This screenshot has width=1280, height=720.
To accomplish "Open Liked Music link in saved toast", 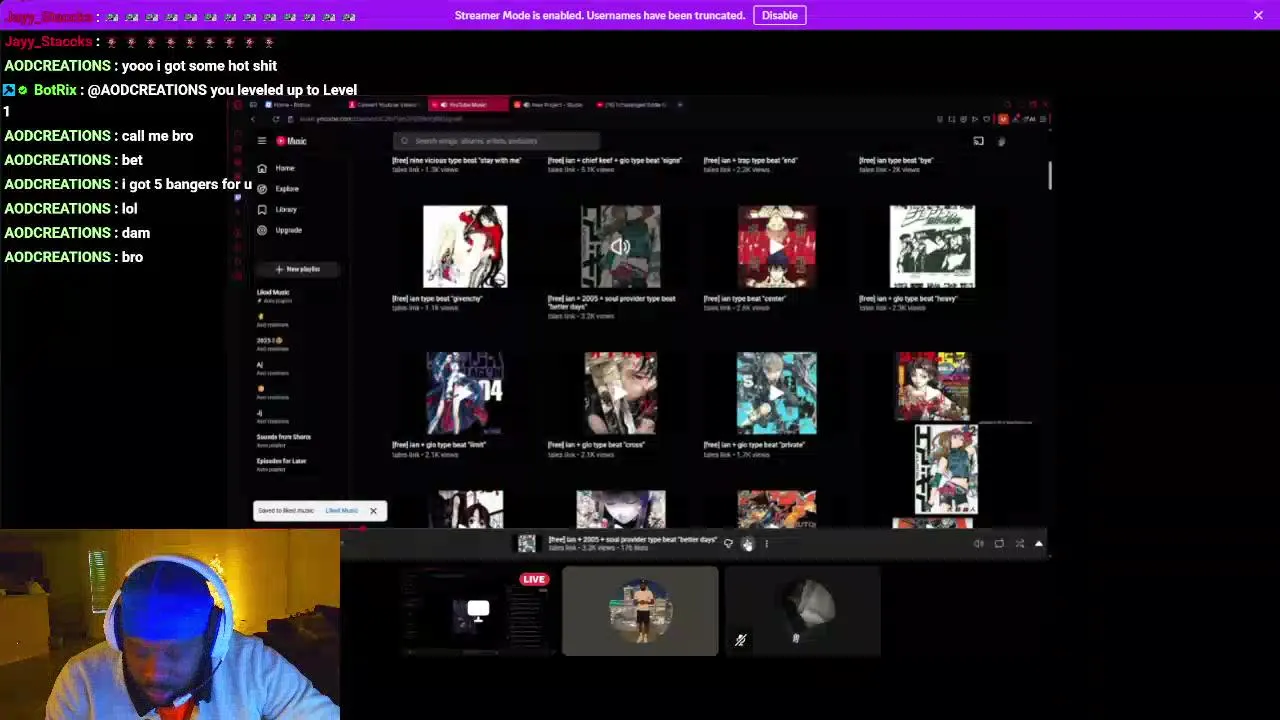I will pyautogui.click(x=341, y=511).
